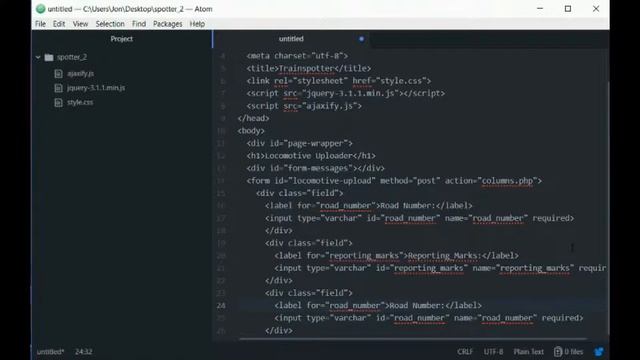Open the Edit menu

click(x=59, y=24)
